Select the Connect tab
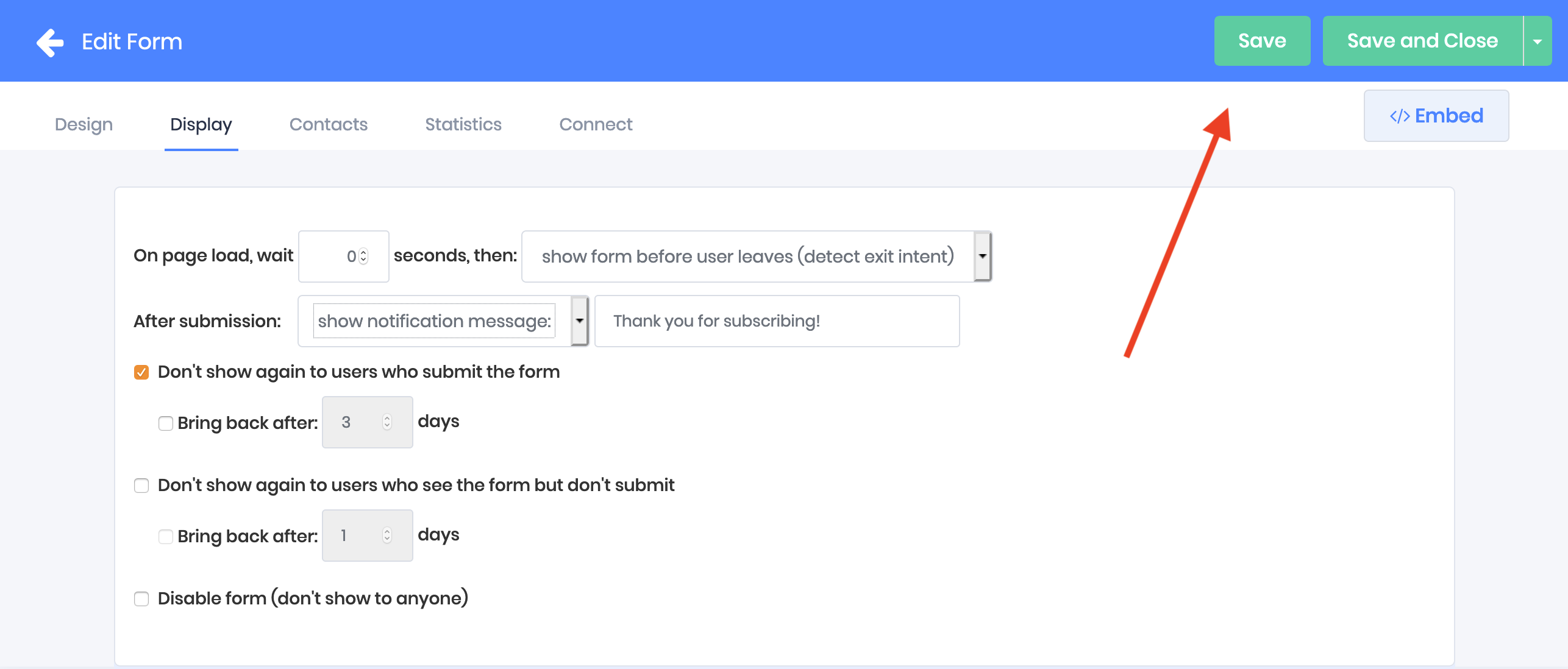The width and height of the screenshot is (1568, 669). [x=596, y=124]
